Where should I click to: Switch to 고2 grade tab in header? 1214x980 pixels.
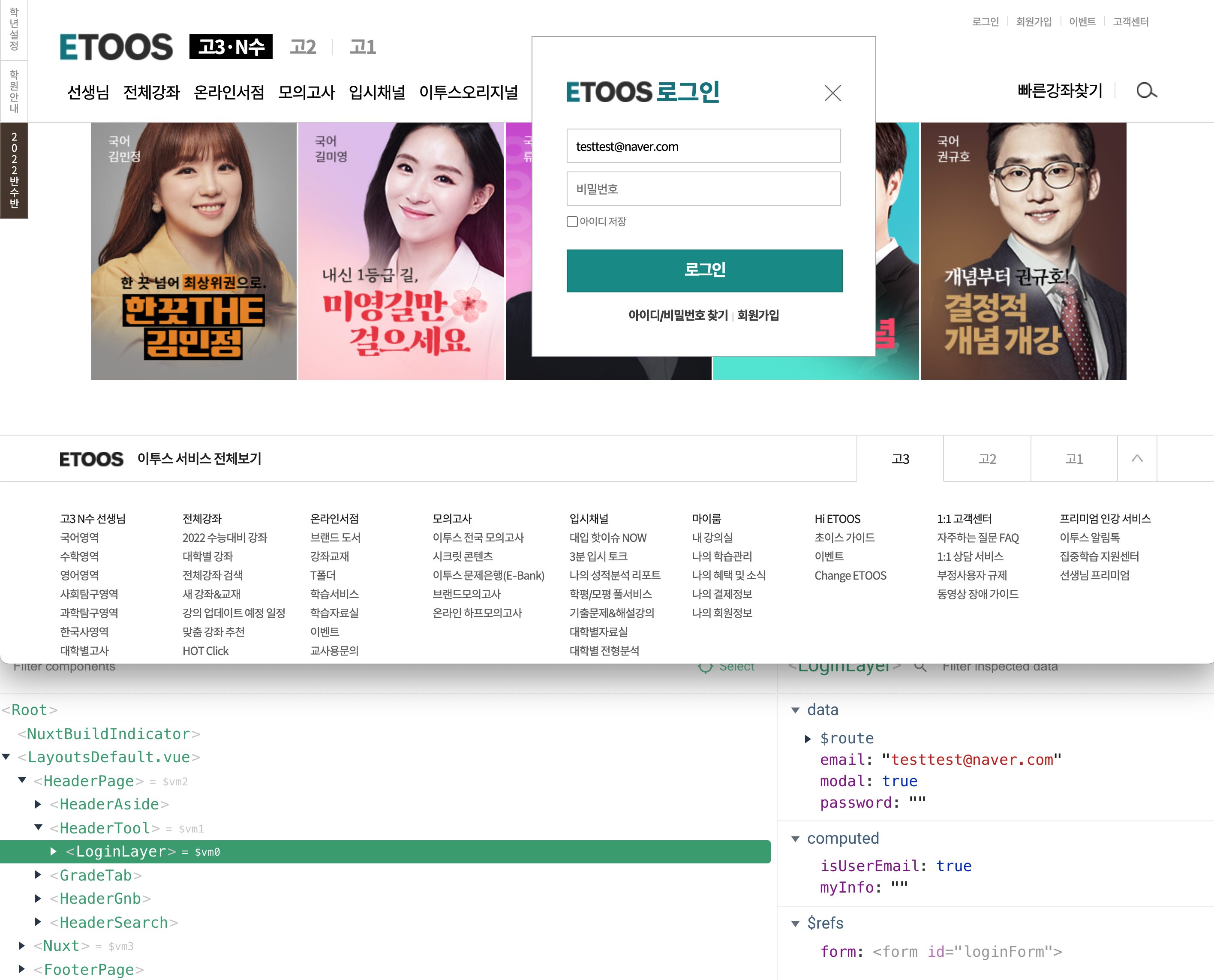303,47
